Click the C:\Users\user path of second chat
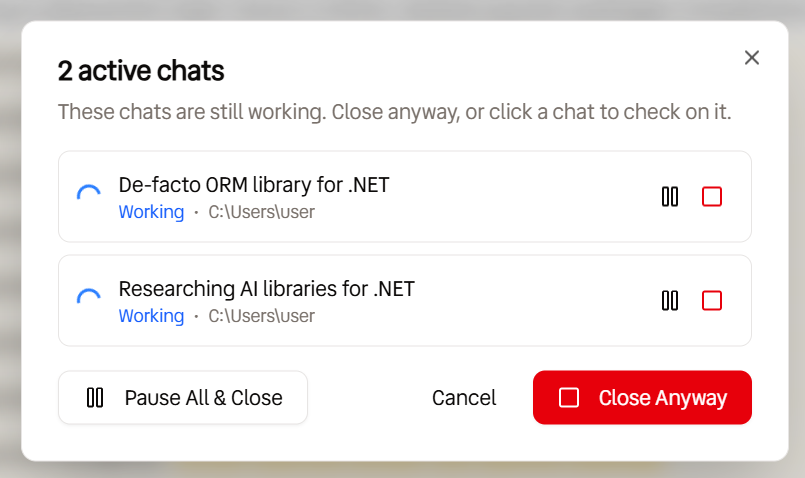 point(261,316)
